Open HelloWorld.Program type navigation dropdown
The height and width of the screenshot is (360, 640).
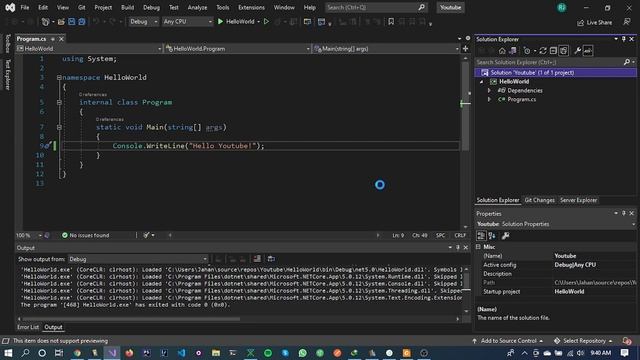click(238, 49)
